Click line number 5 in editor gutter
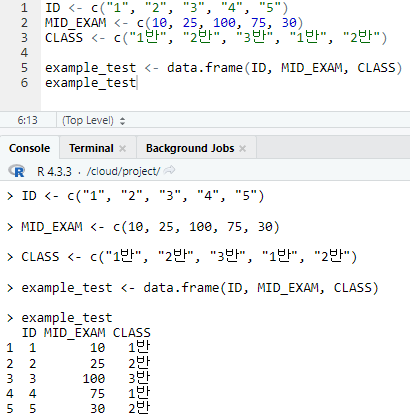 (x=24, y=68)
